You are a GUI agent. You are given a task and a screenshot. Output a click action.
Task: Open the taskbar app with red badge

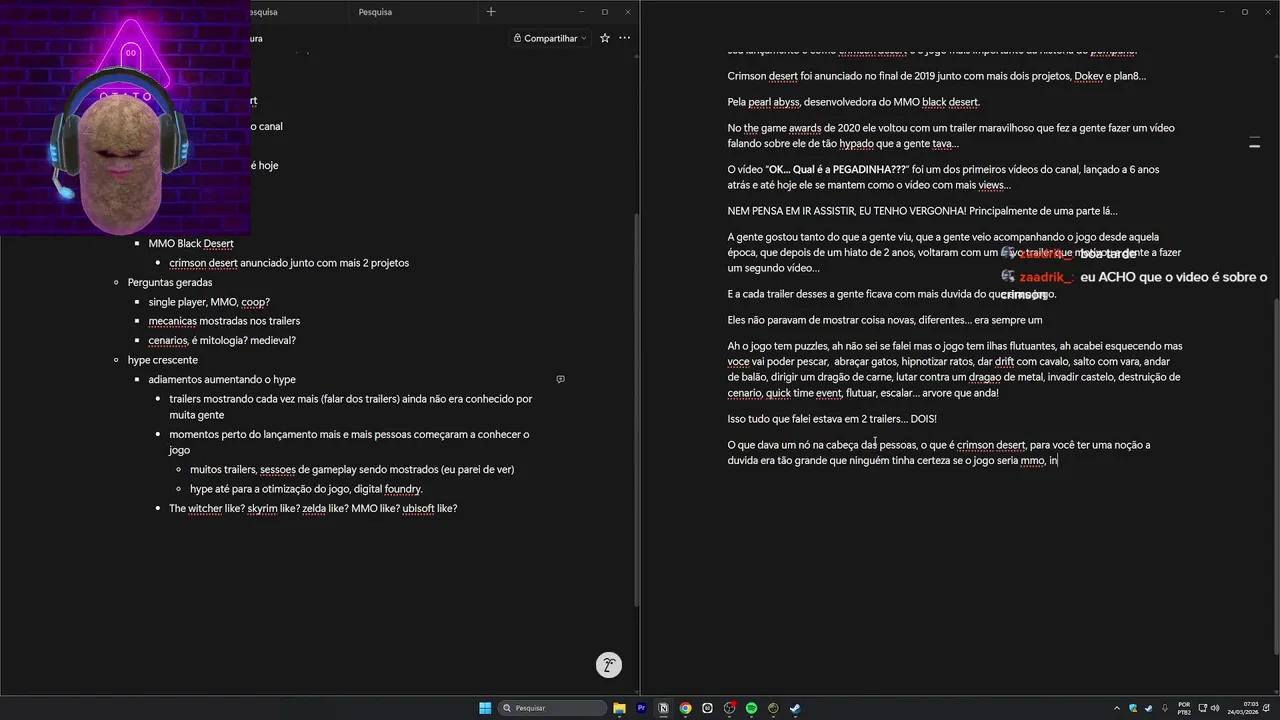(x=729, y=708)
